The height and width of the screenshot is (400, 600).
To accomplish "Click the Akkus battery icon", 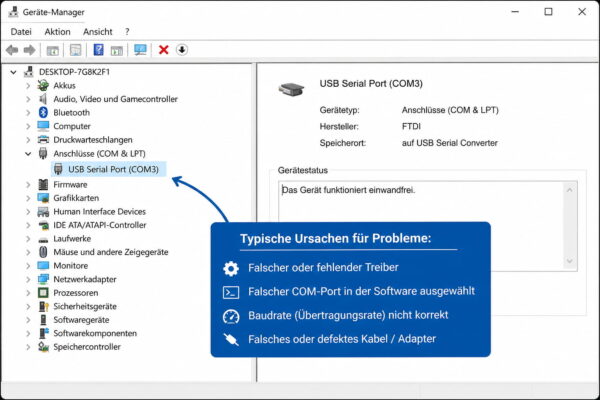I will [43, 85].
